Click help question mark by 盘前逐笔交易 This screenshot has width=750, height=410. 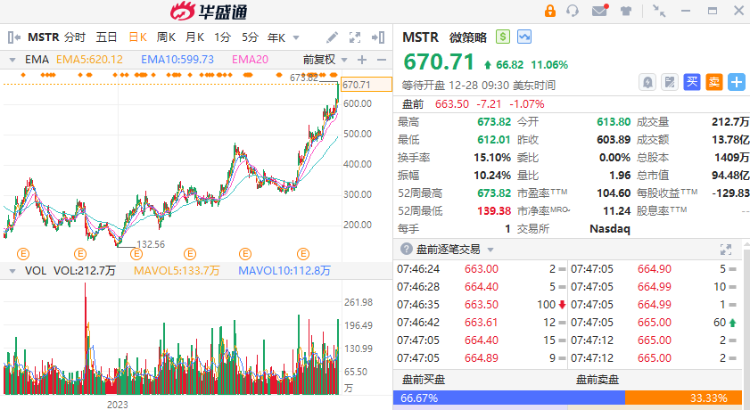[x=406, y=249]
